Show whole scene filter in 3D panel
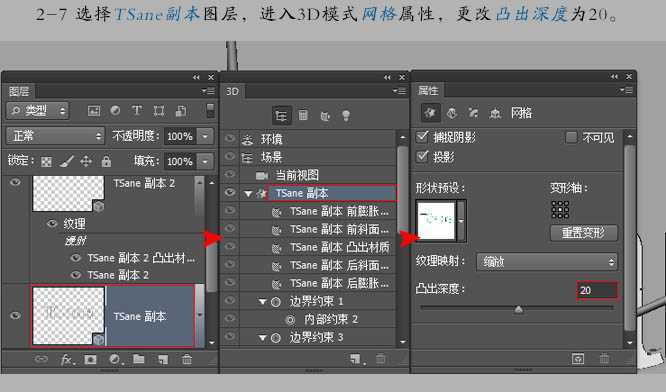The height and width of the screenshot is (392, 666). (x=281, y=116)
